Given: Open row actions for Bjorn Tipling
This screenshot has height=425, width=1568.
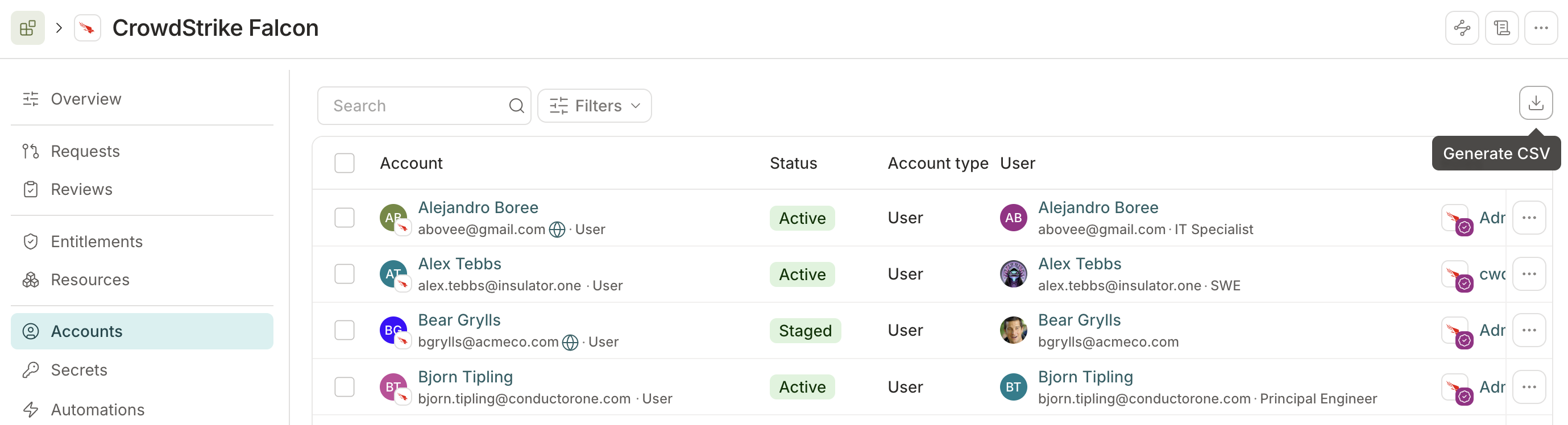Looking at the screenshot, I should (x=1528, y=387).
